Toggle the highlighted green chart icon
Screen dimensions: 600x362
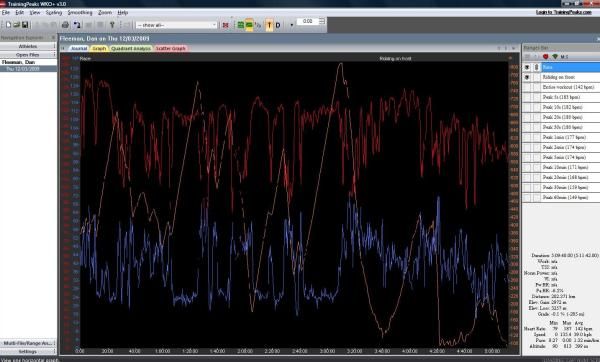[249, 25]
